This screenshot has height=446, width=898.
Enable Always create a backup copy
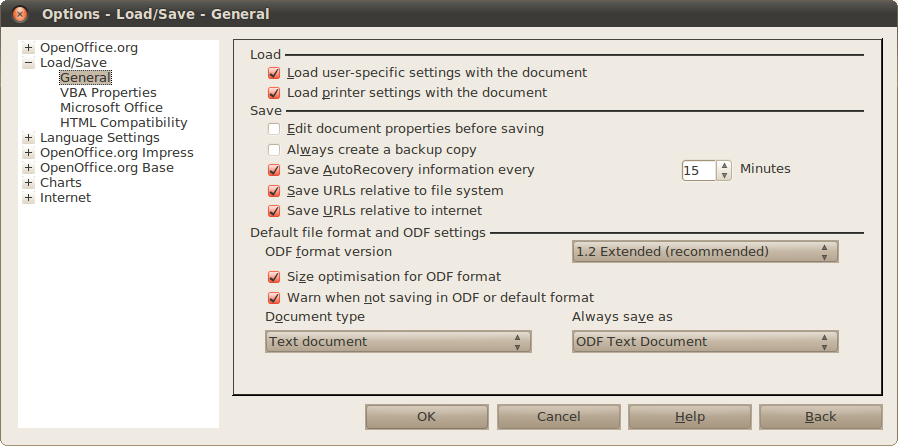274,150
